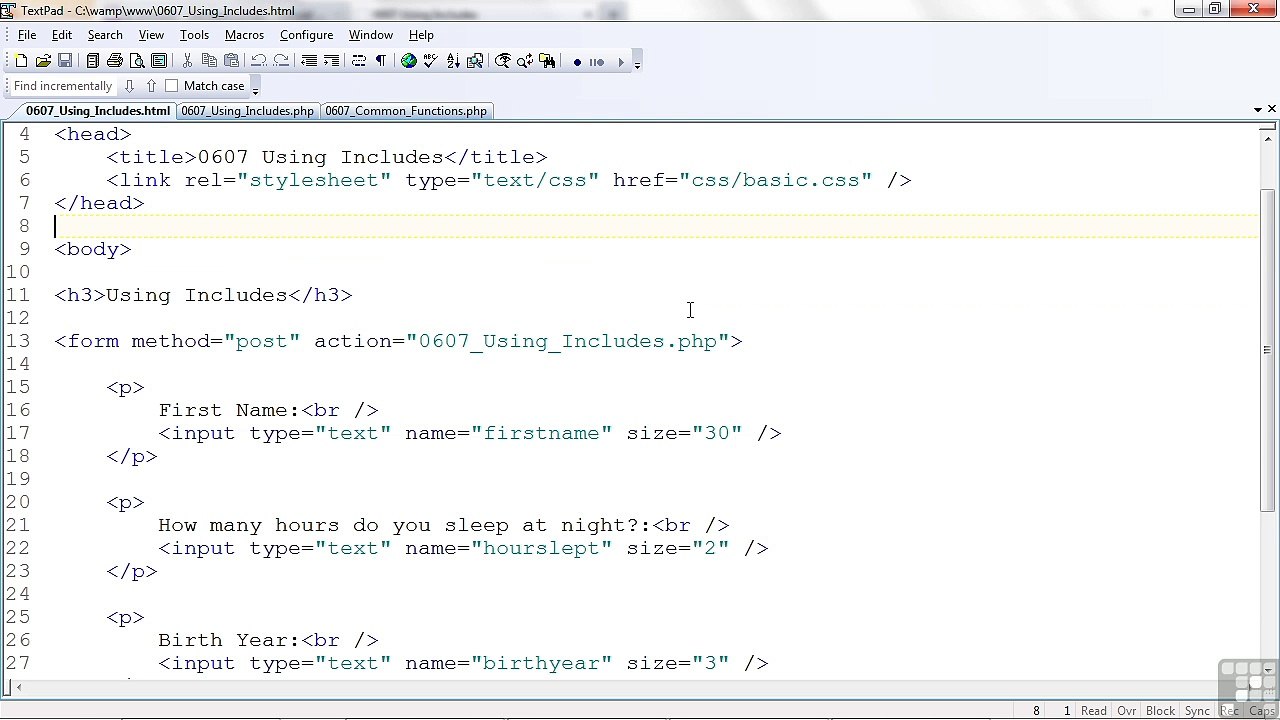The width and height of the screenshot is (1280, 720).
Task: Toggle the Block selection status indicator
Action: coord(1160,711)
